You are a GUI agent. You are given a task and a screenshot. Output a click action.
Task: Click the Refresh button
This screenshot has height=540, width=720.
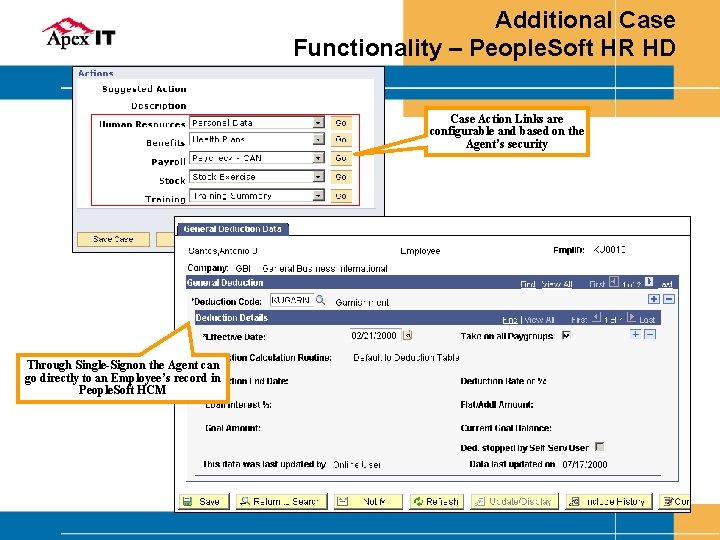pyautogui.click(x=437, y=501)
